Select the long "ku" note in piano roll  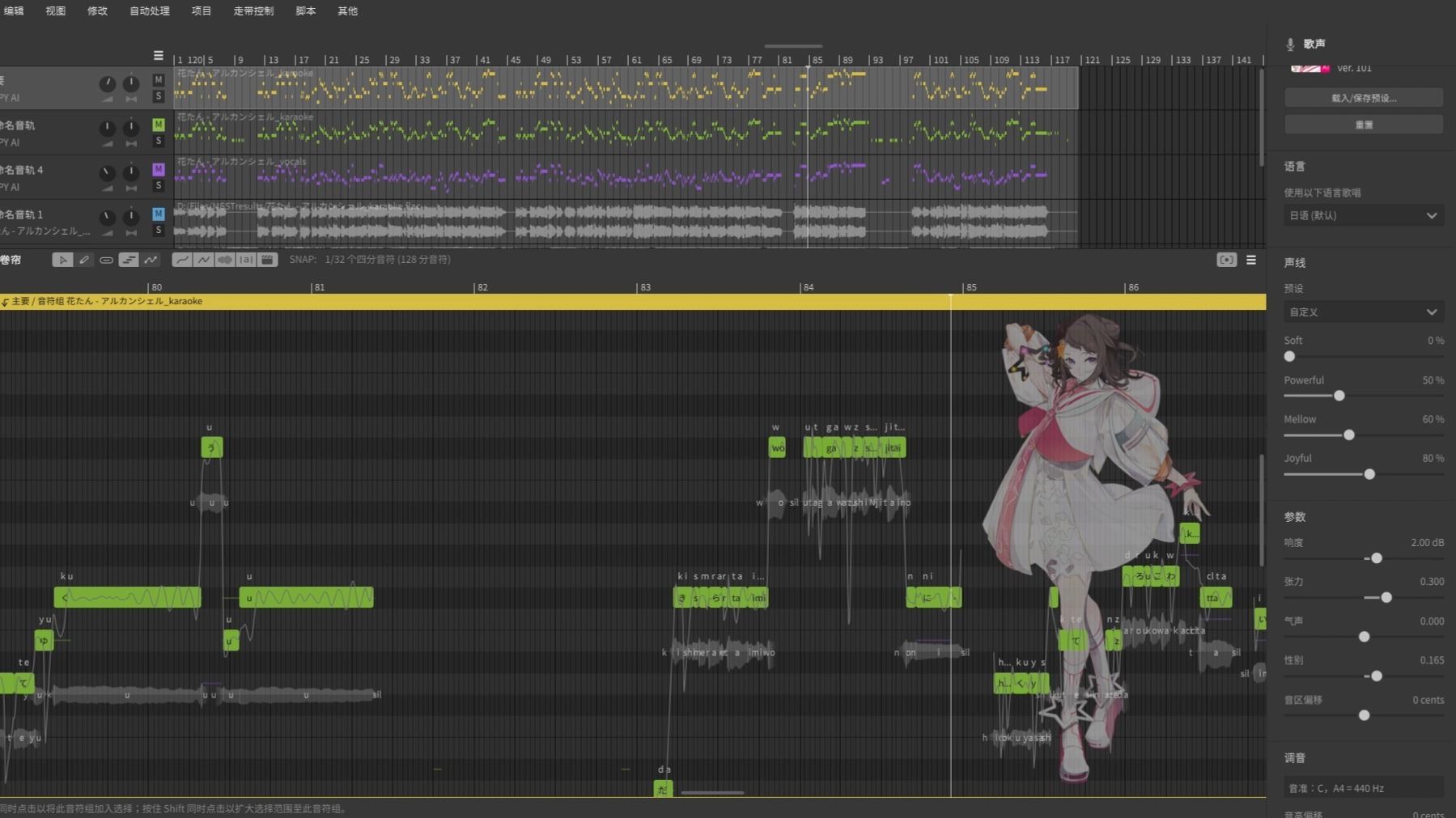coord(127,598)
